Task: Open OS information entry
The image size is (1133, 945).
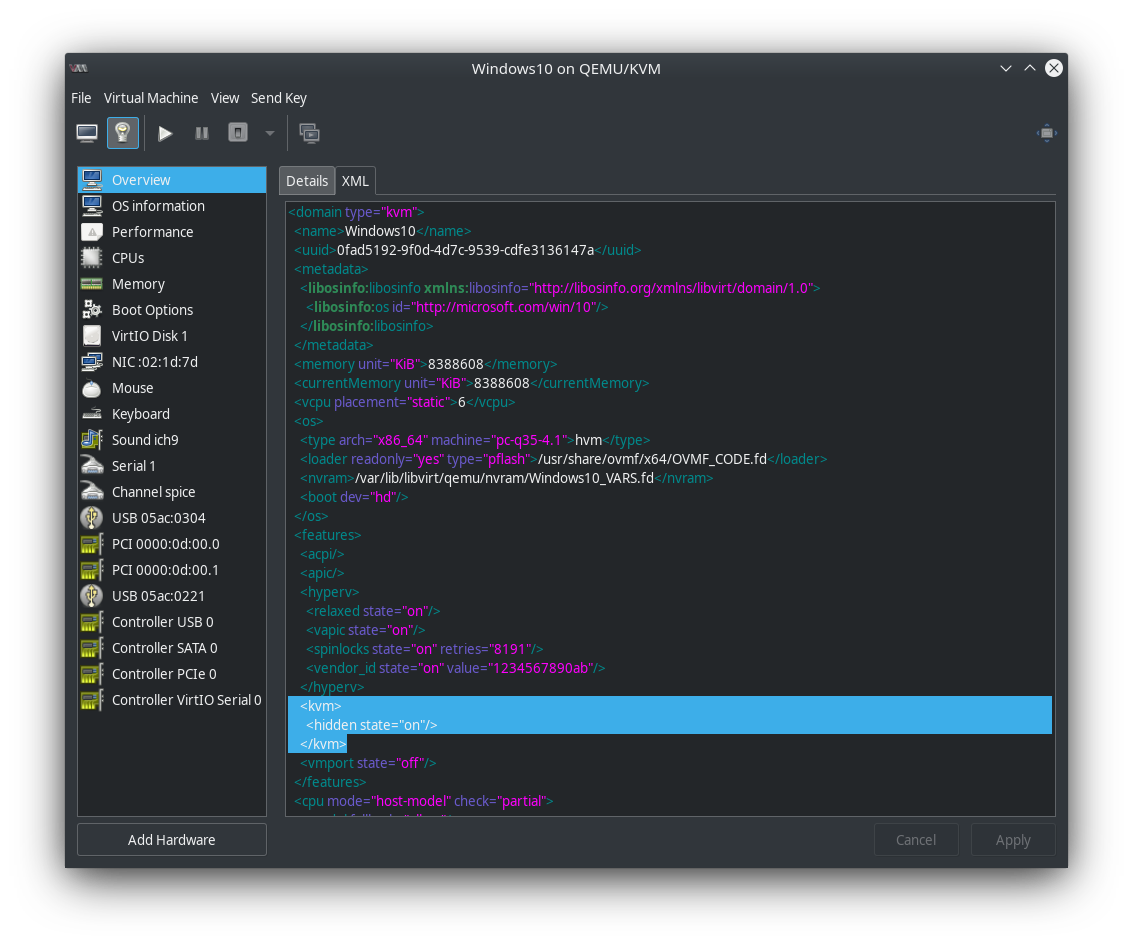Action: click(172, 206)
